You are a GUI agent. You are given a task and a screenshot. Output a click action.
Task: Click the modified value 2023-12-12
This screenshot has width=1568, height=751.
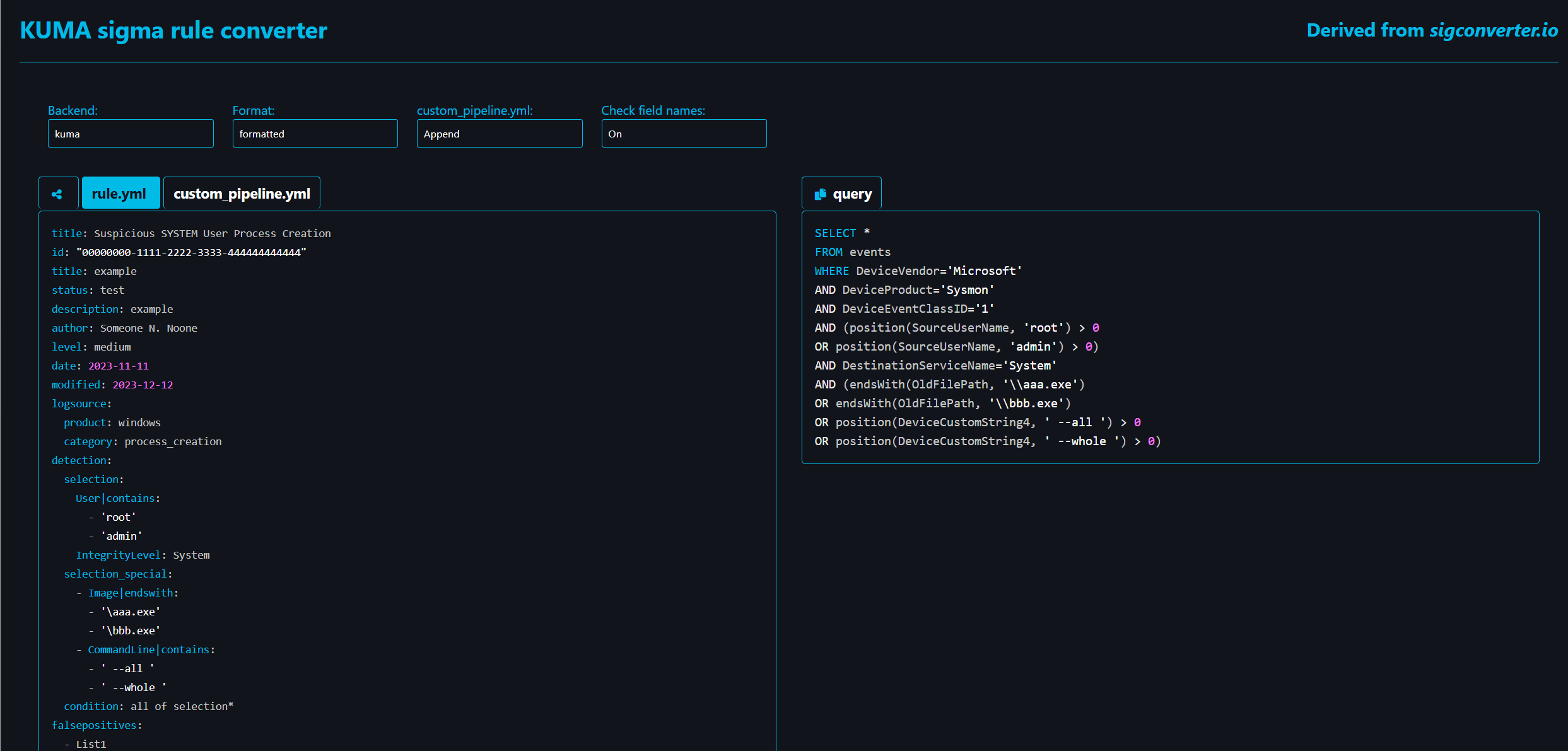click(x=143, y=385)
